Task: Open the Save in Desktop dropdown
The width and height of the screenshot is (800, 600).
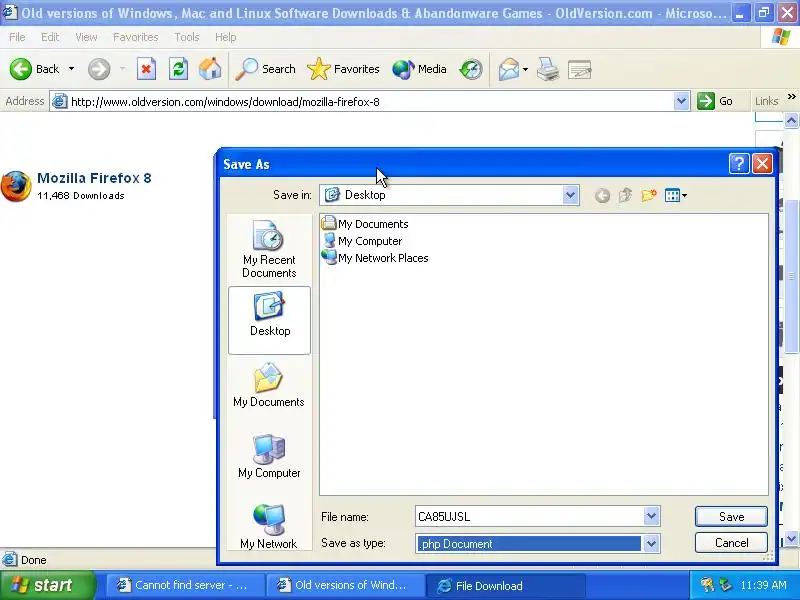Action: pyautogui.click(x=570, y=195)
